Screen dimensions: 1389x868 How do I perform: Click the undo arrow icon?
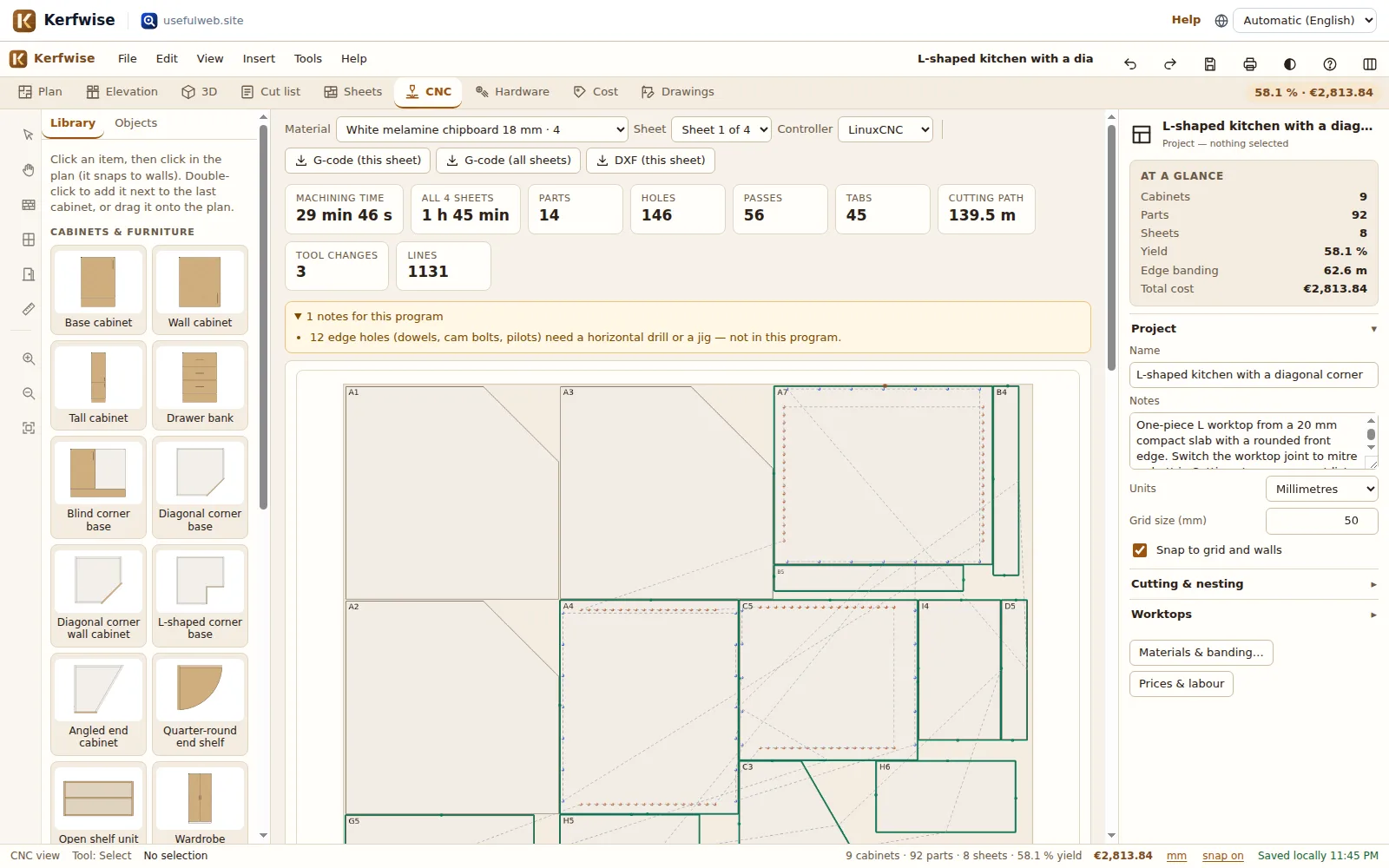[x=1130, y=64]
